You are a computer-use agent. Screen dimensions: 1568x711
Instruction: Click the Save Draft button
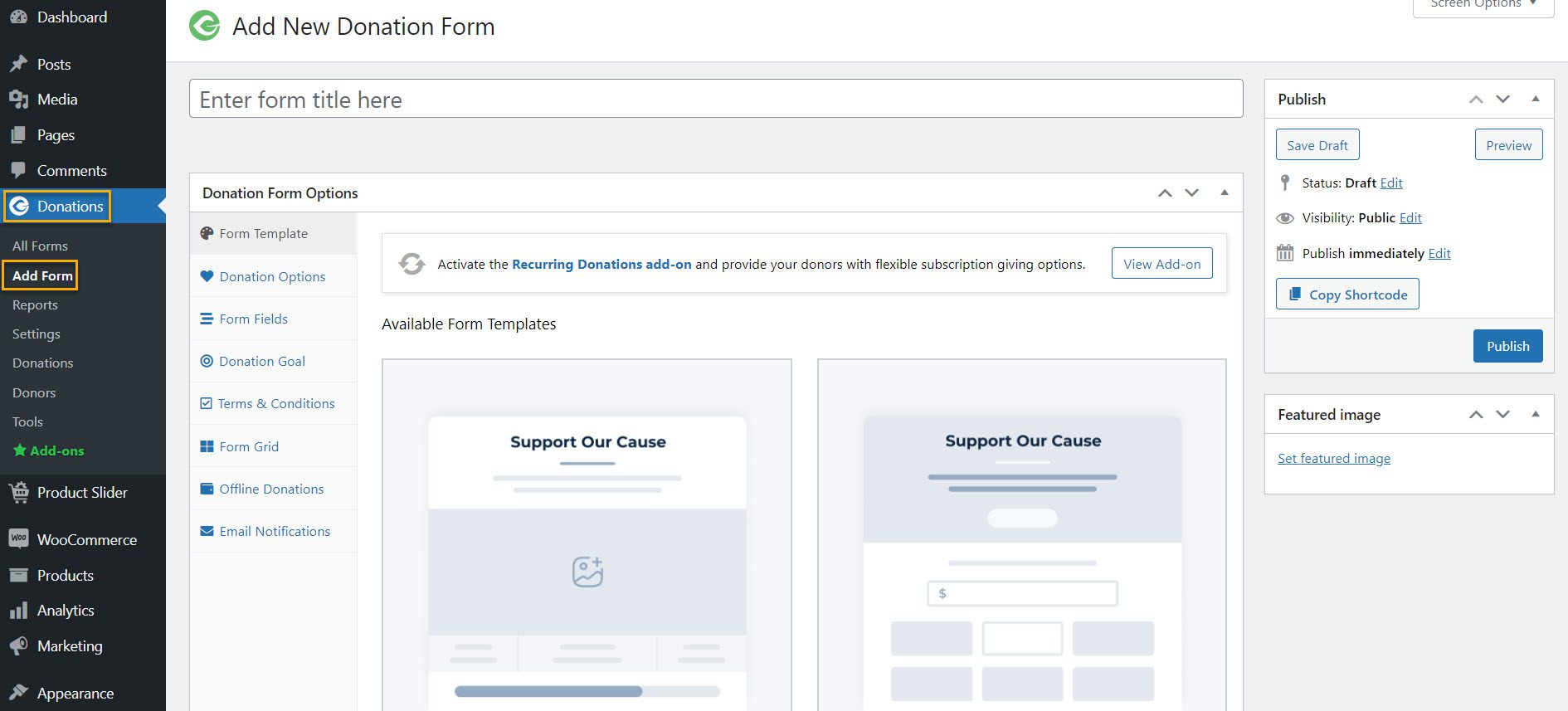pos(1317,145)
